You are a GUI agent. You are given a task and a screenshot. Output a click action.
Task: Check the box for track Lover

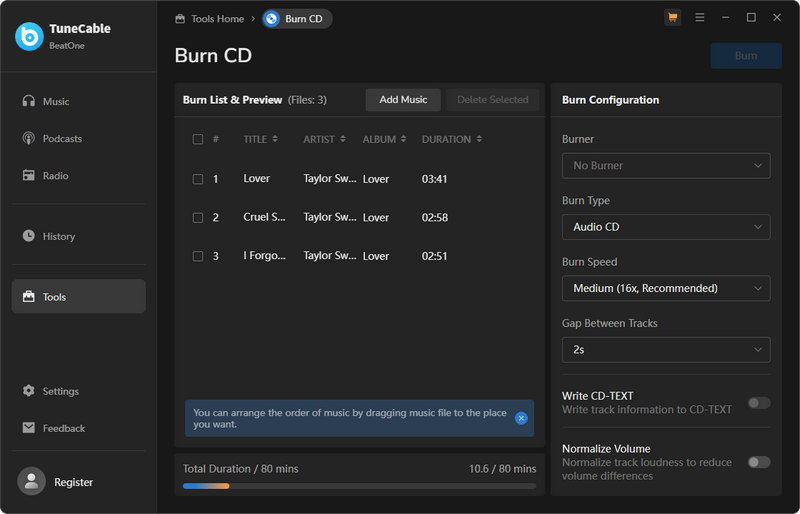(x=197, y=179)
